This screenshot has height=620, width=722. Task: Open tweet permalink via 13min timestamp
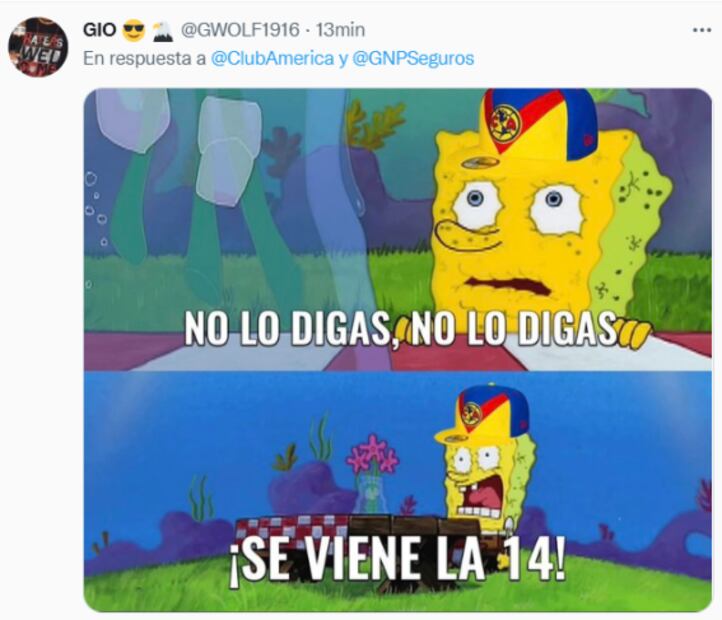[340, 30]
